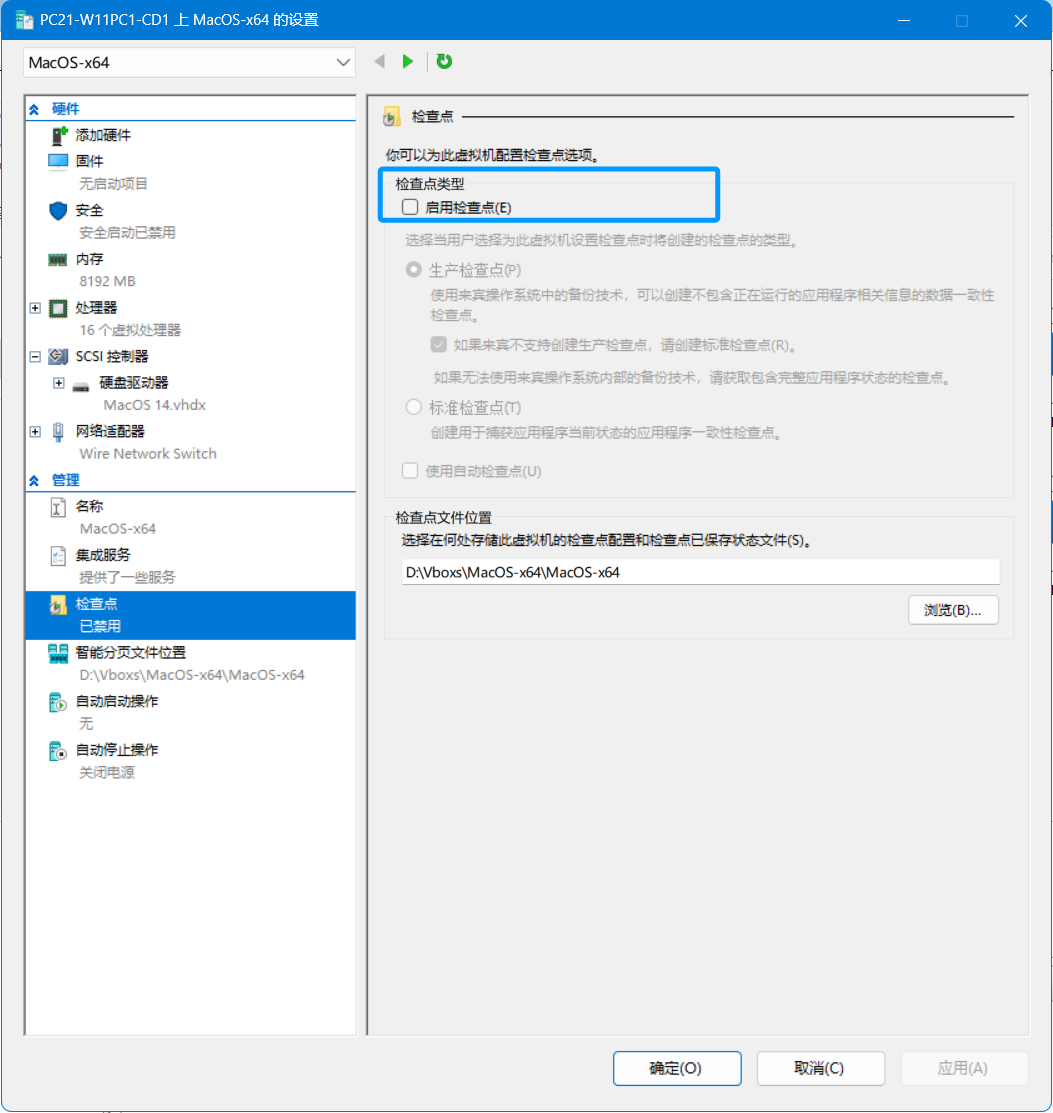This screenshot has width=1053, height=1113.
Task: Click the 应用(A) button
Action: point(964,1068)
